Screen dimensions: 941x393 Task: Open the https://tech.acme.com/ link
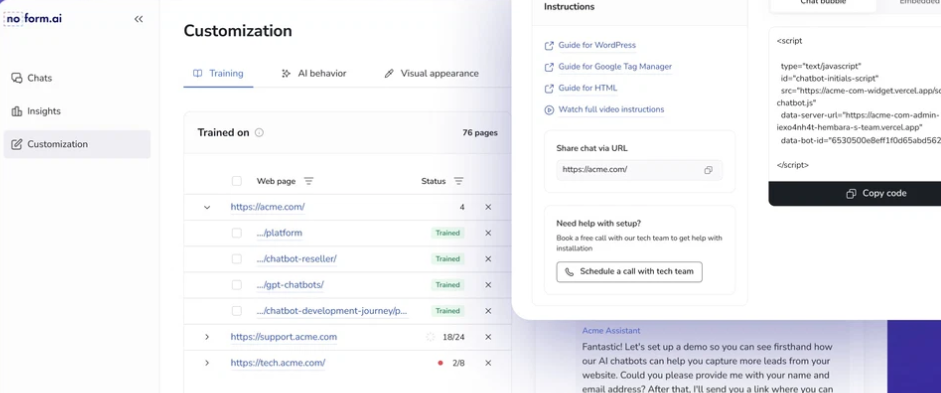(x=278, y=363)
